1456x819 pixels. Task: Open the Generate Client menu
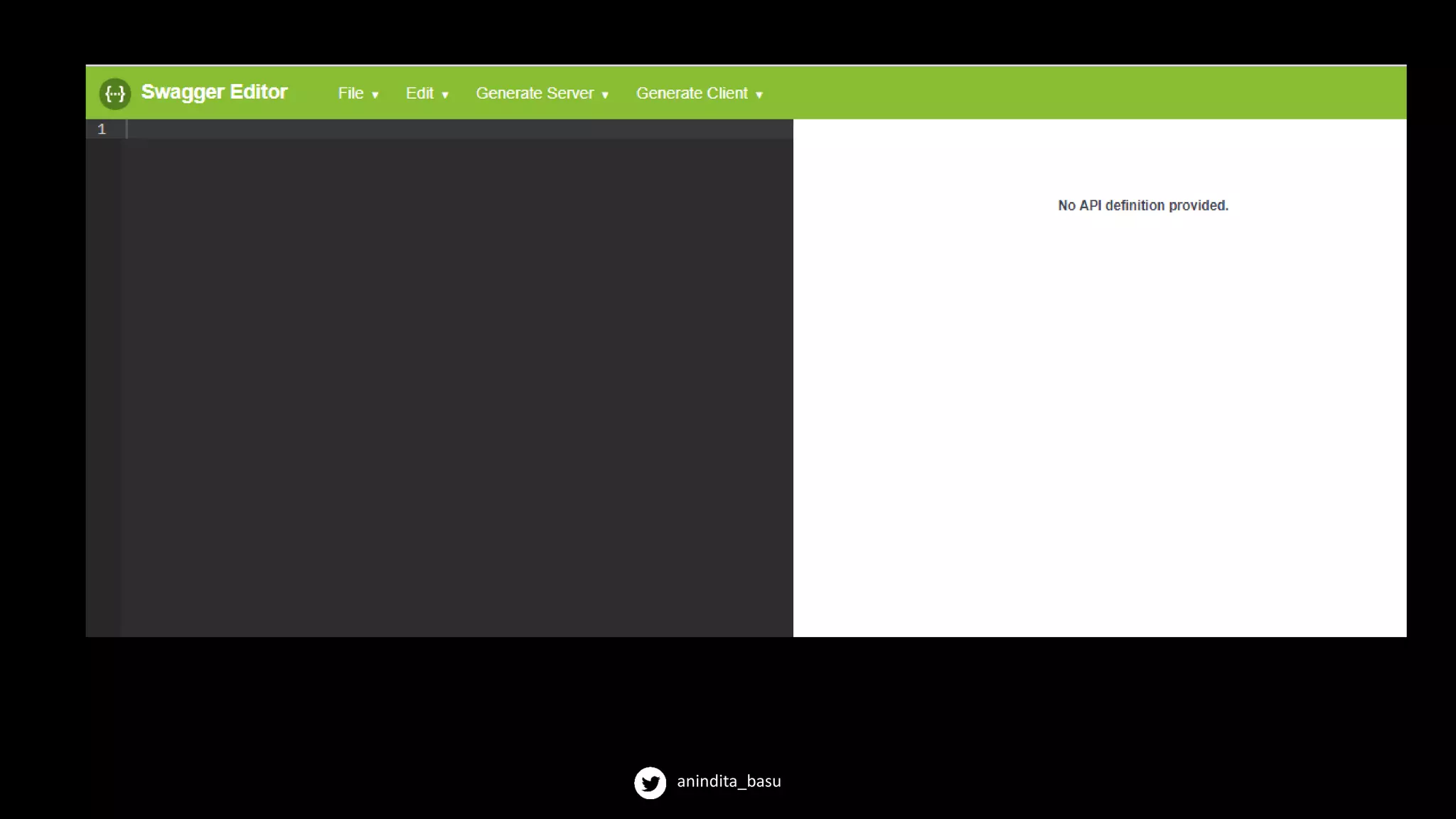point(692,94)
